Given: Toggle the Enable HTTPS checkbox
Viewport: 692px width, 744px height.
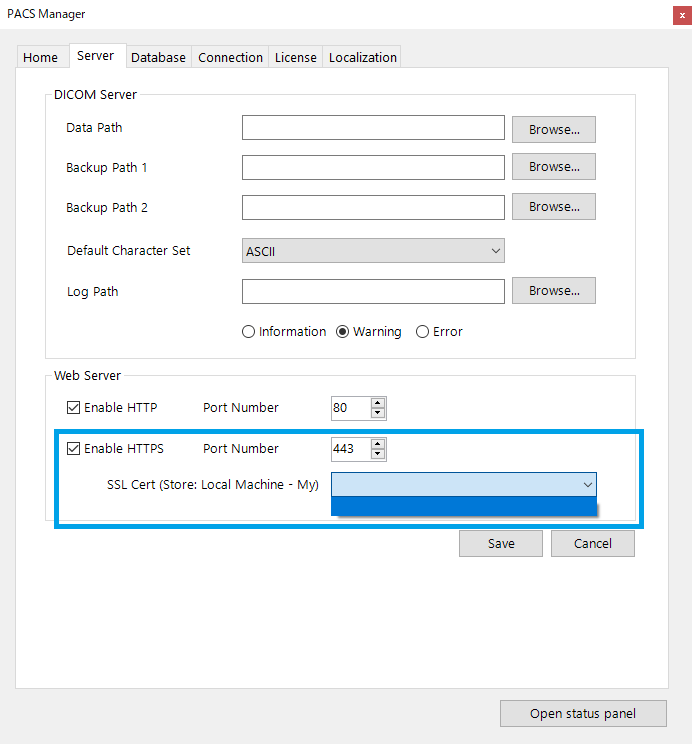Looking at the screenshot, I should (73, 448).
